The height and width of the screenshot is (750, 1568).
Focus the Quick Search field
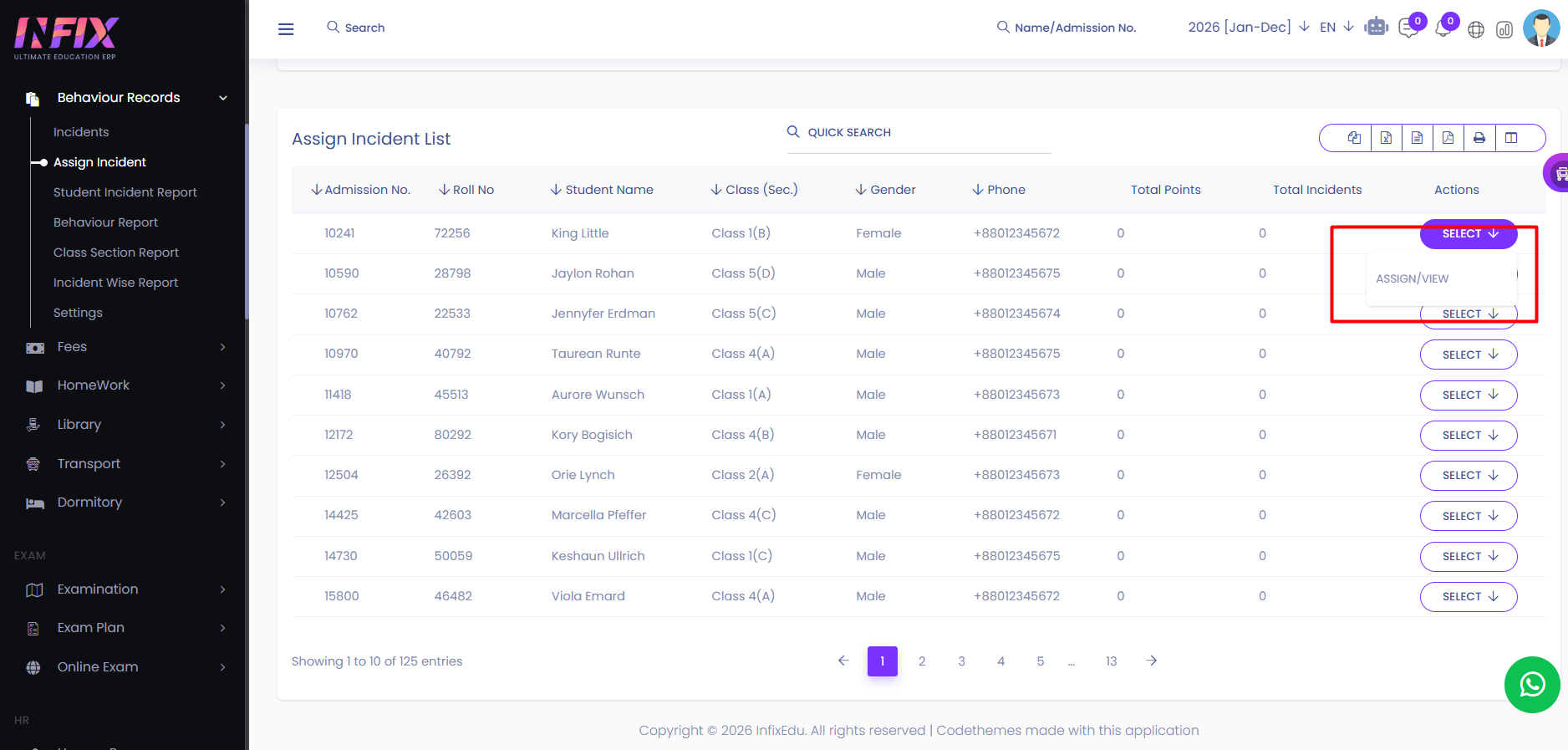point(918,133)
